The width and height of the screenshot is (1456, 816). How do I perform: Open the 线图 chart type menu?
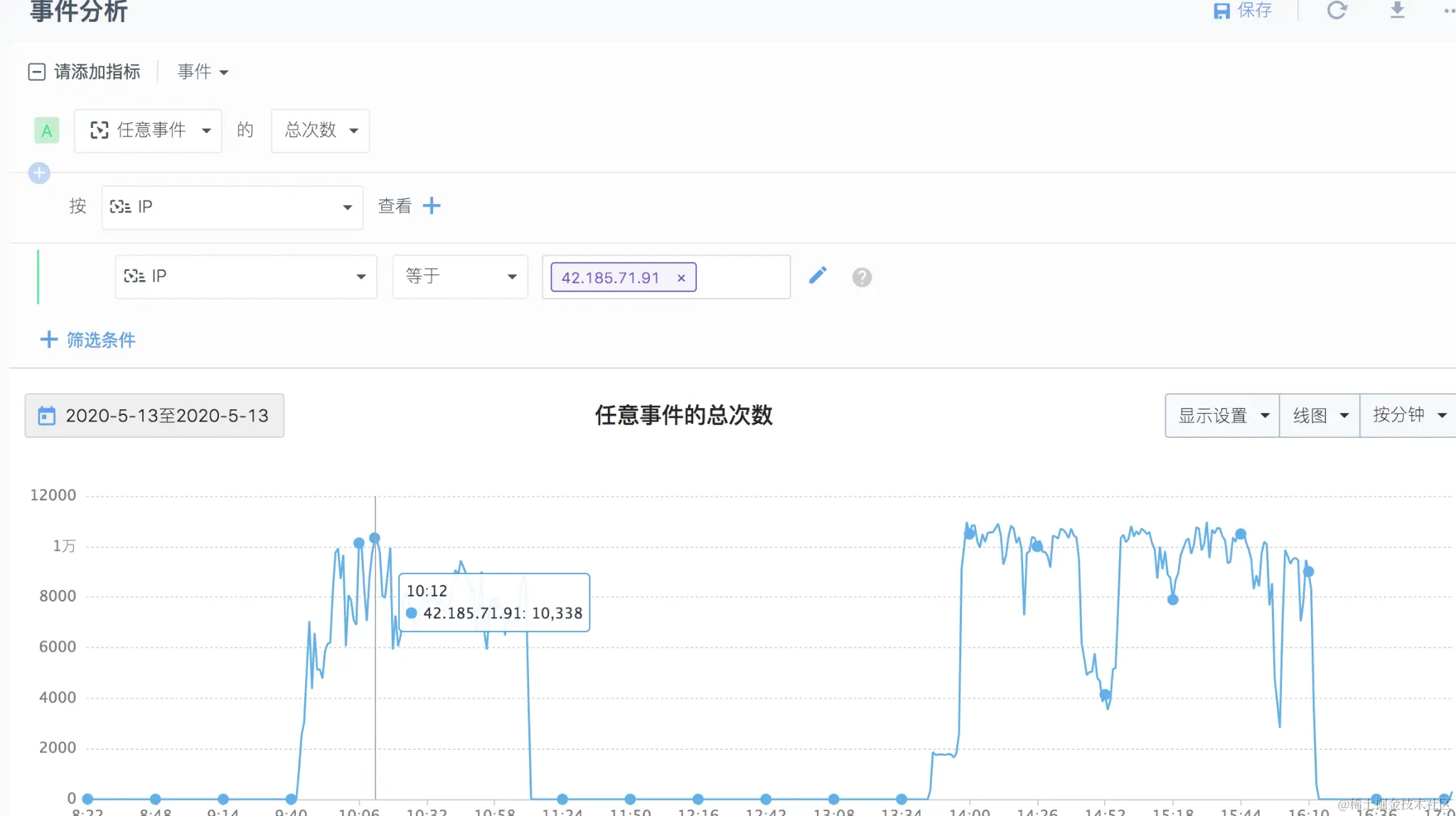click(x=1319, y=416)
